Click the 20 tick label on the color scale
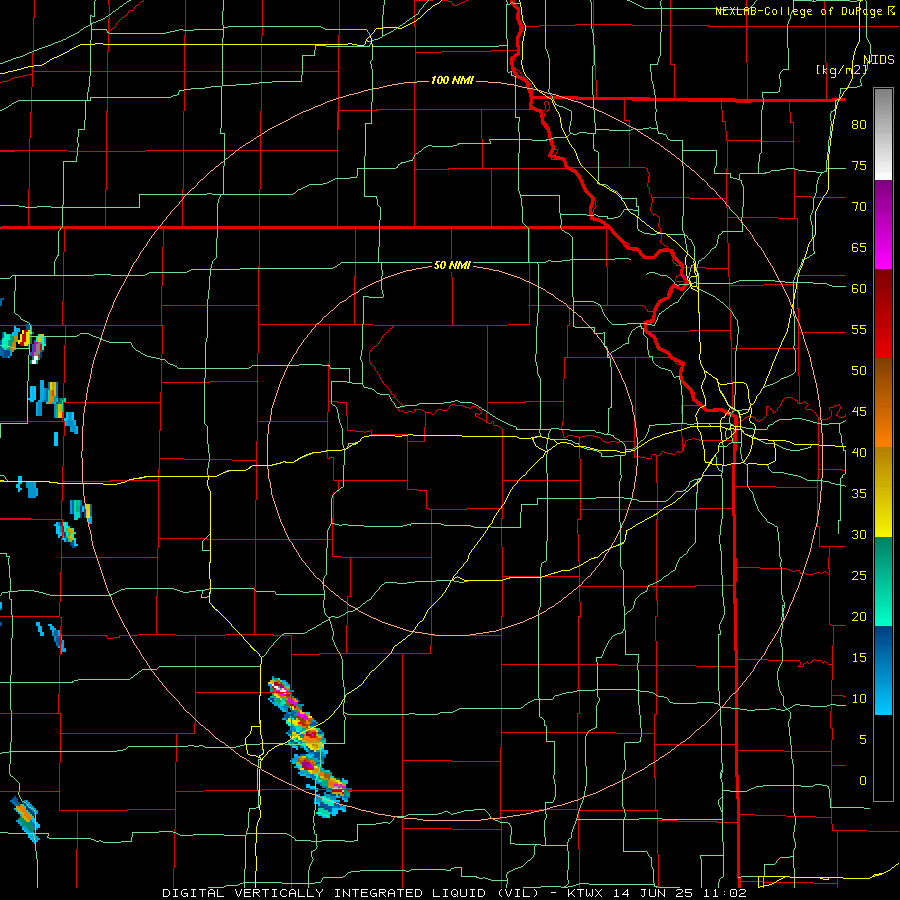 [x=859, y=617]
